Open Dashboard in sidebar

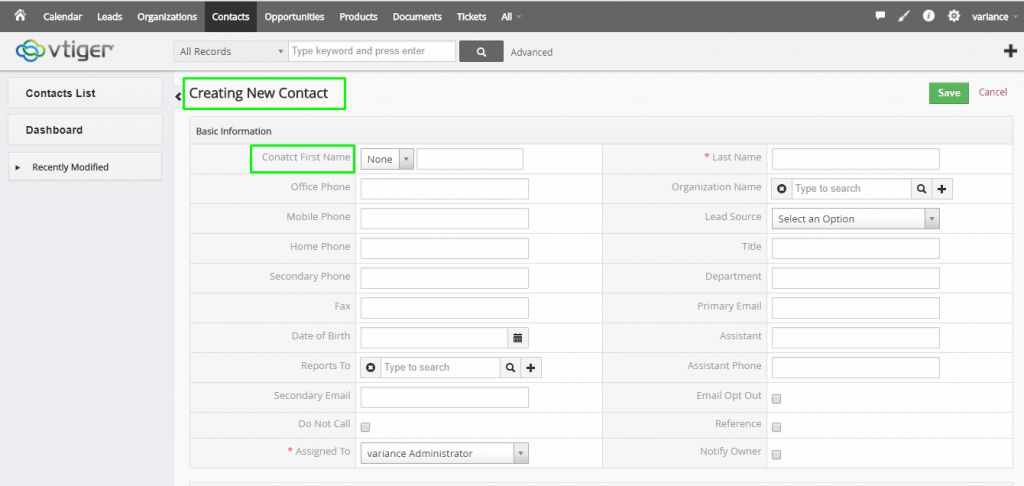[85, 130]
